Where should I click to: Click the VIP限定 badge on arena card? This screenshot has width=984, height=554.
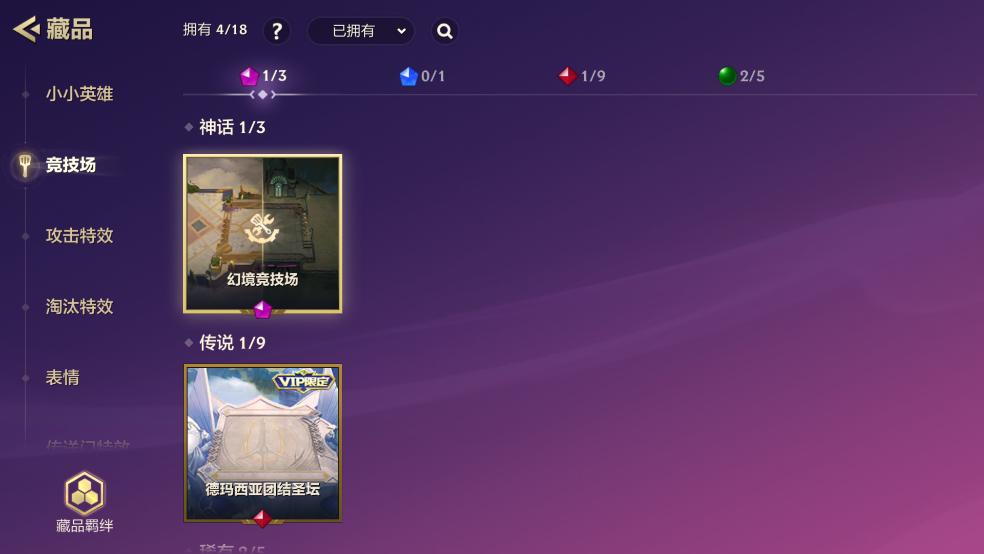304,381
